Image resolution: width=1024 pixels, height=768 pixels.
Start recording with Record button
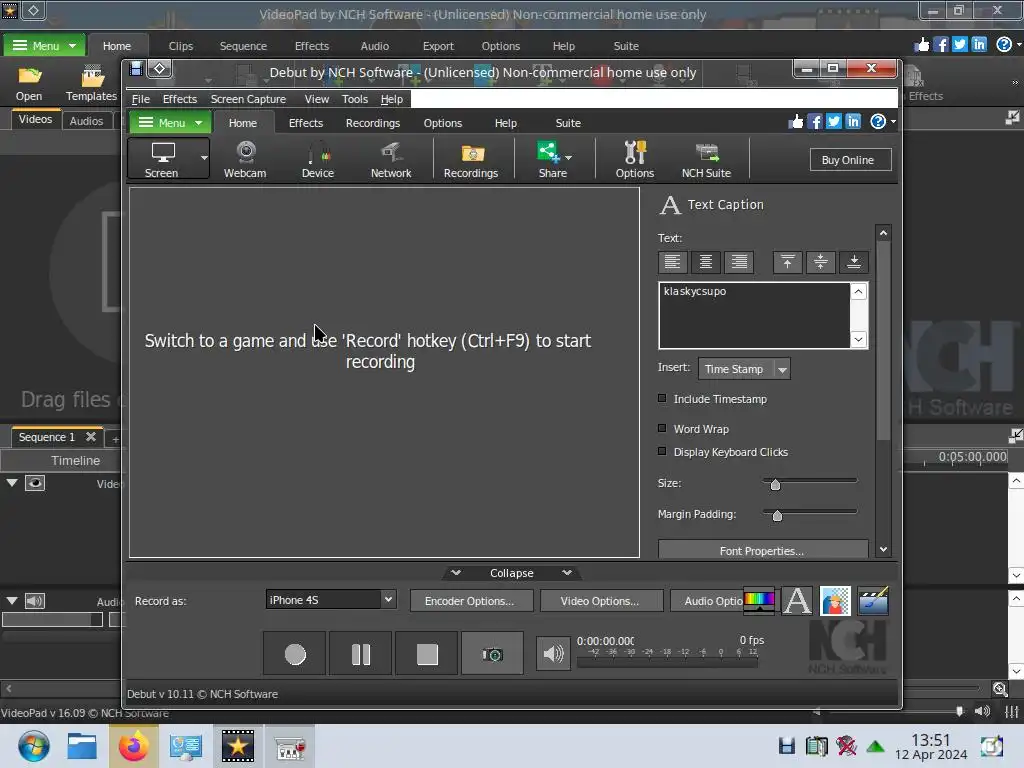tap(295, 653)
